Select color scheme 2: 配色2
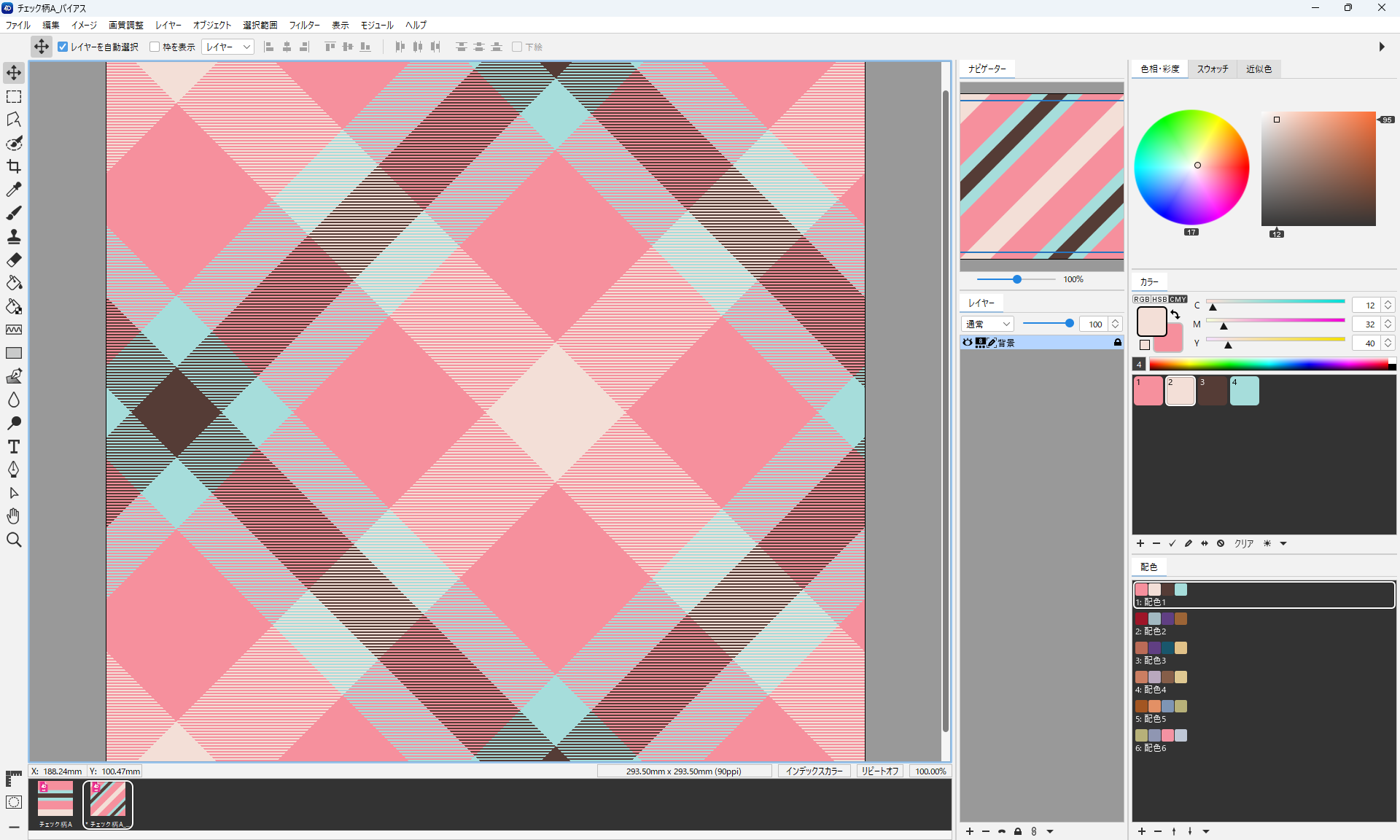 tap(1264, 624)
